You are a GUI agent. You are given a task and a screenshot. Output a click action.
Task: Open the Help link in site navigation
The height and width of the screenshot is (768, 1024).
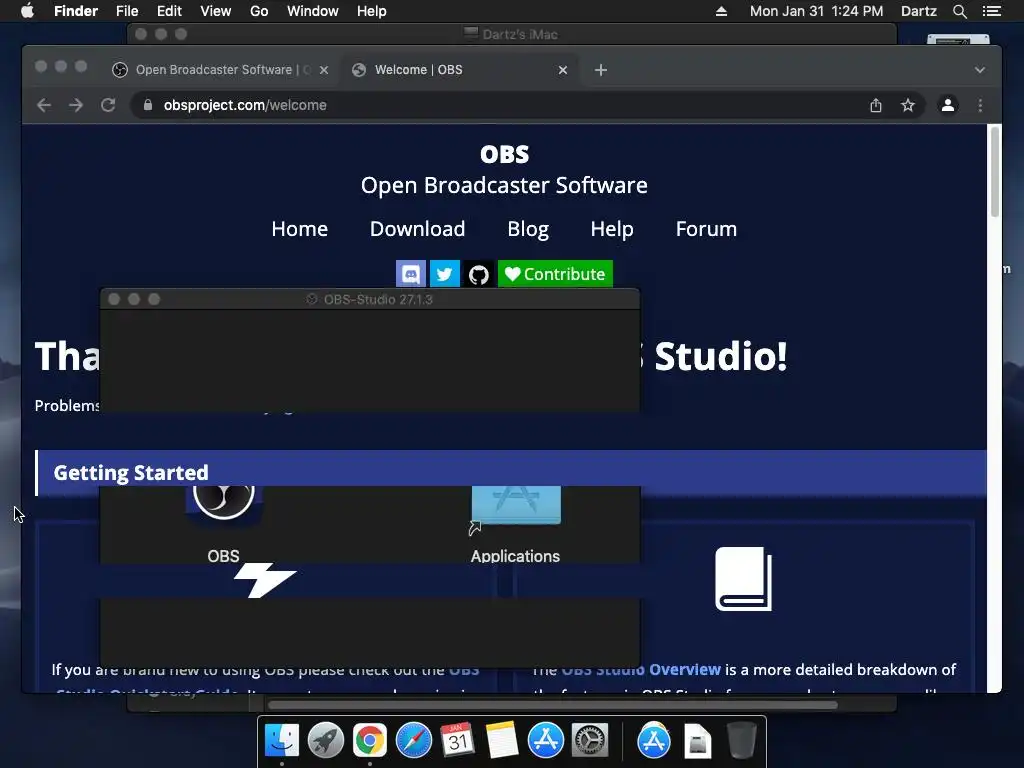point(612,229)
